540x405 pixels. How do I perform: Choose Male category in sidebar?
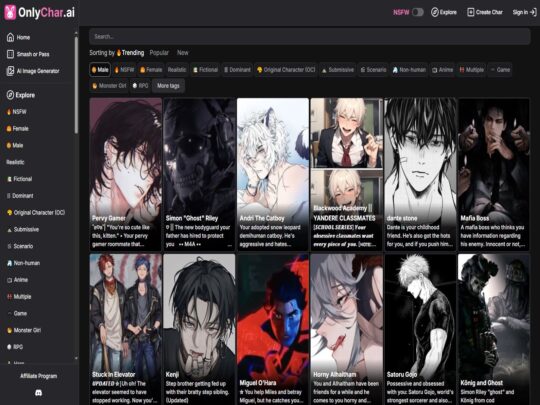click(15, 145)
